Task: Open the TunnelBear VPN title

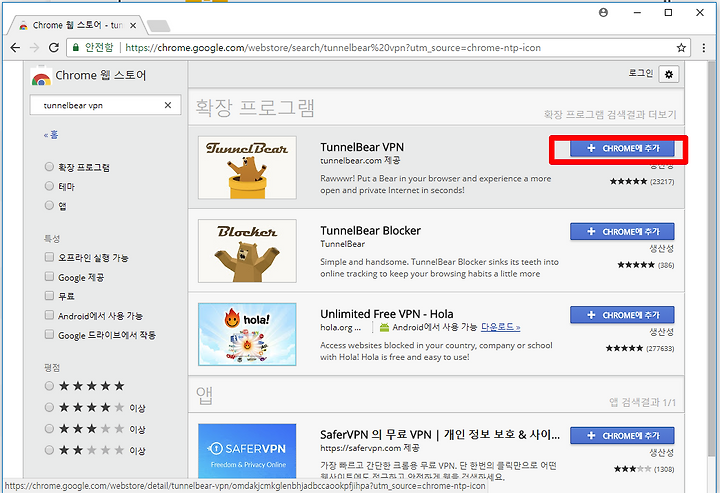Action: coord(362,147)
